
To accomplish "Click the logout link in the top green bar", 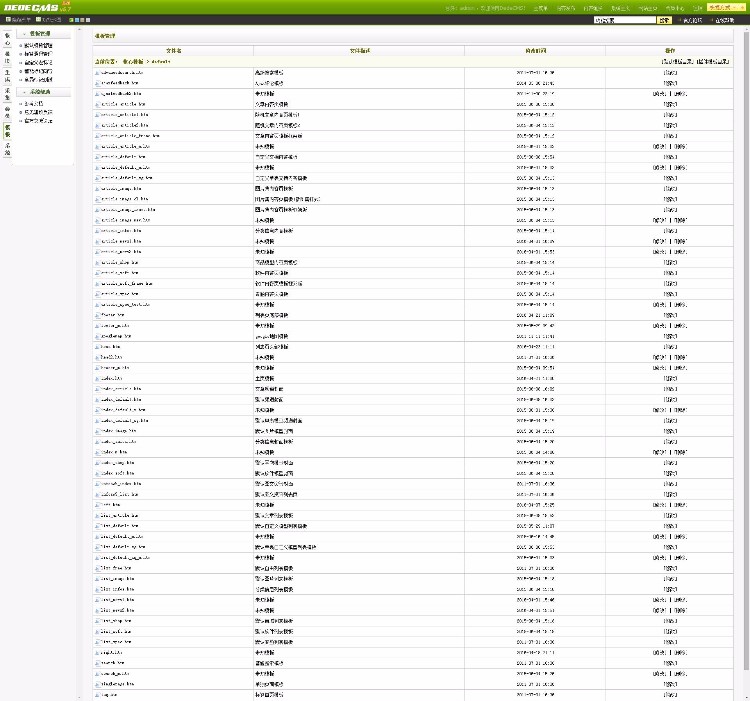I will tap(697, 8).
